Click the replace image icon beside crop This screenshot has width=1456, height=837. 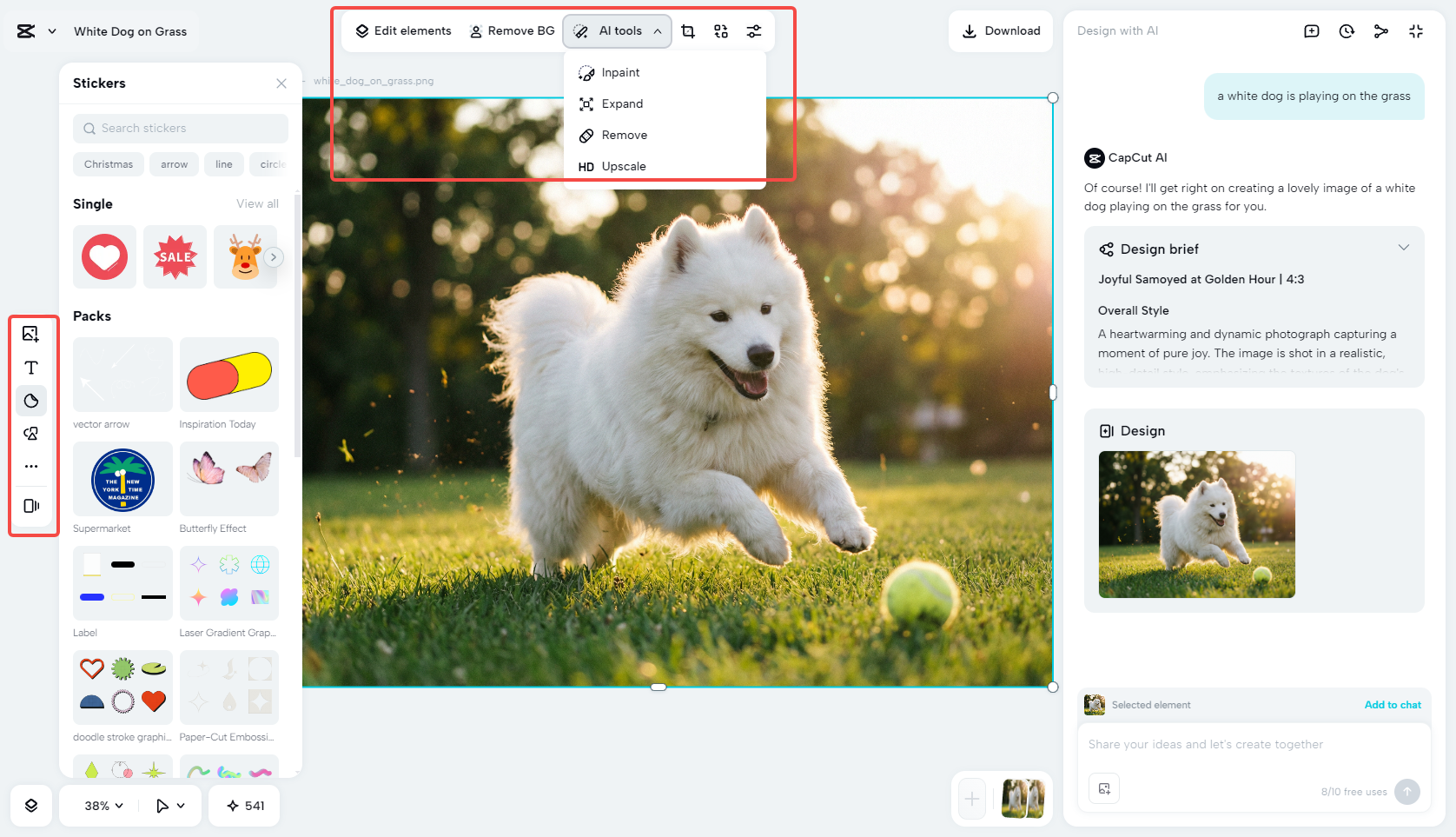[721, 31]
